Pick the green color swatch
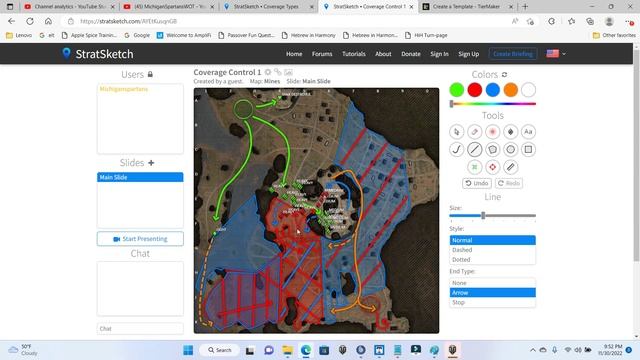Image resolution: width=640 pixels, height=360 pixels. click(x=457, y=90)
